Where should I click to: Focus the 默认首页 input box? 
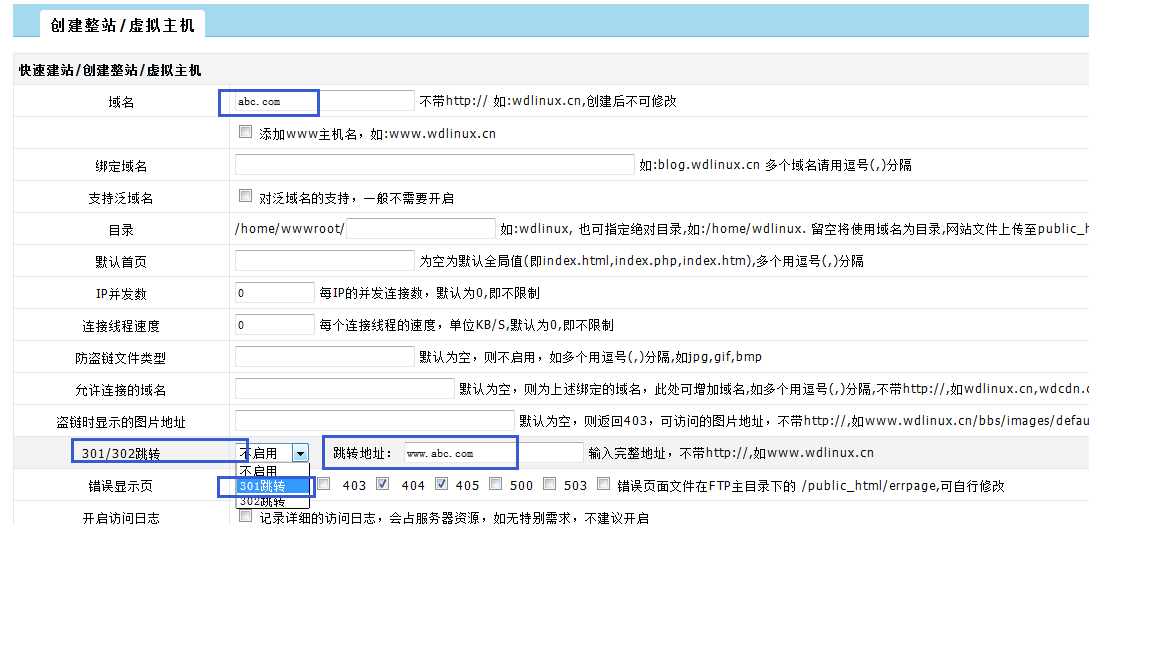tap(324, 261)
